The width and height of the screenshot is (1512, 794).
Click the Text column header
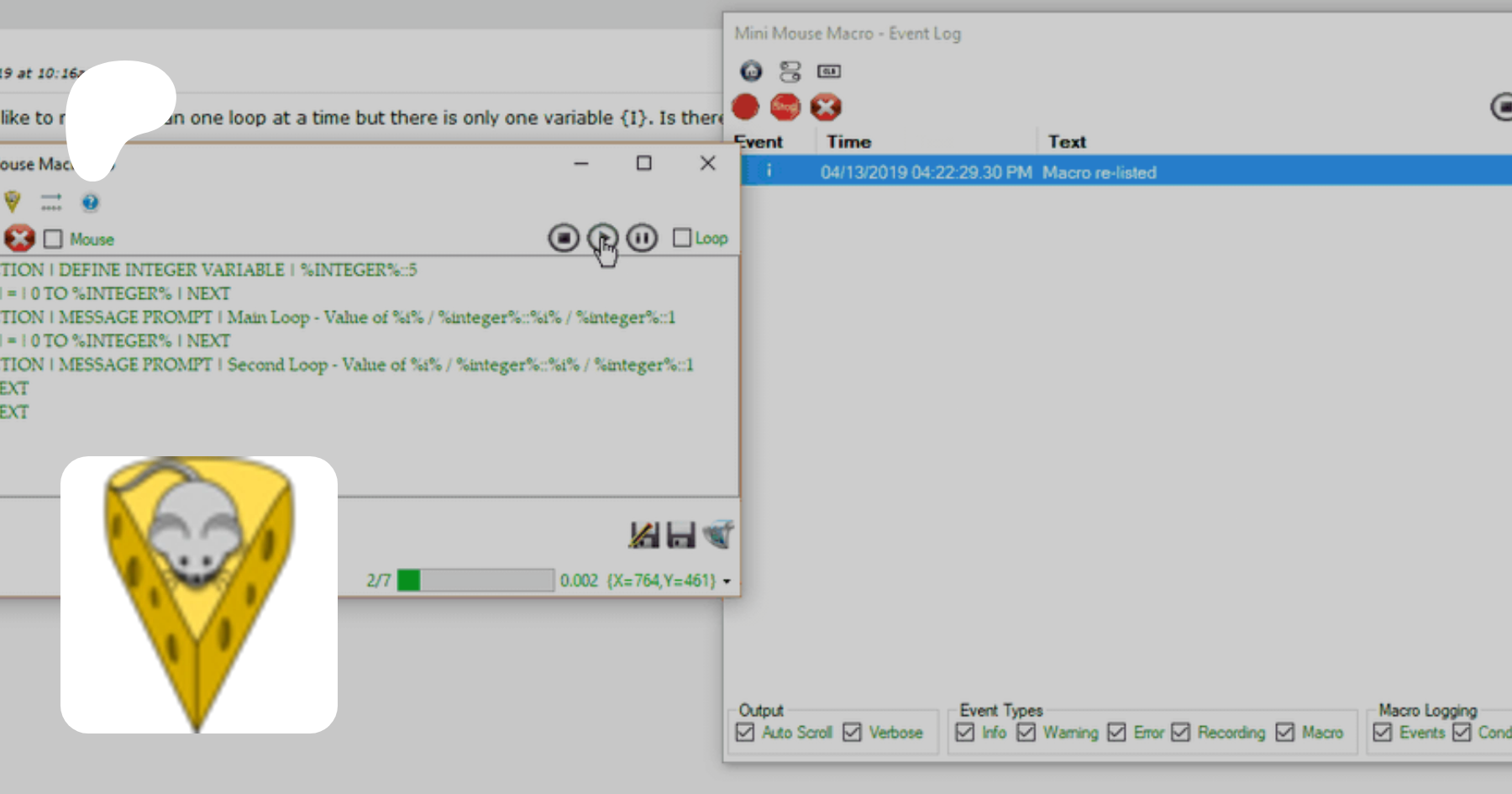coord(1067,142)
